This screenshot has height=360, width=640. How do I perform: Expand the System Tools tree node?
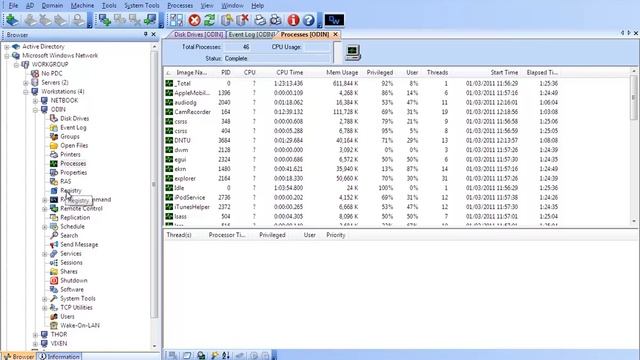coord(45,298)
